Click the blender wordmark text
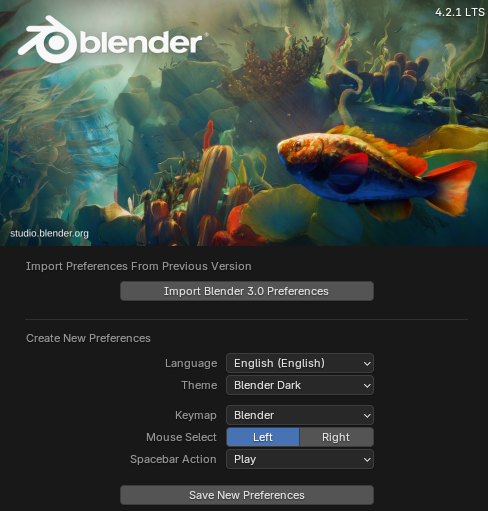This screenshot has height=511, width=488. (x=141, y=43)
